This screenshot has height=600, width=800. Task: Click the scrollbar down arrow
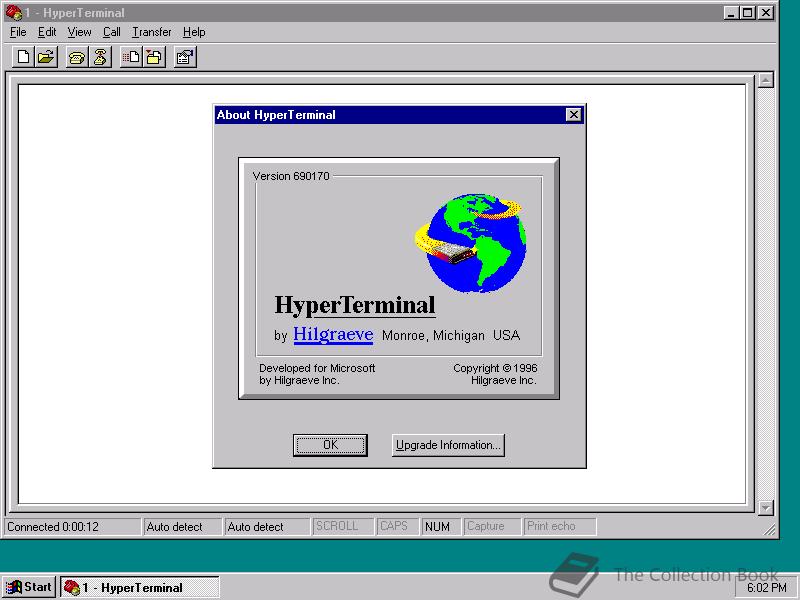766,508
